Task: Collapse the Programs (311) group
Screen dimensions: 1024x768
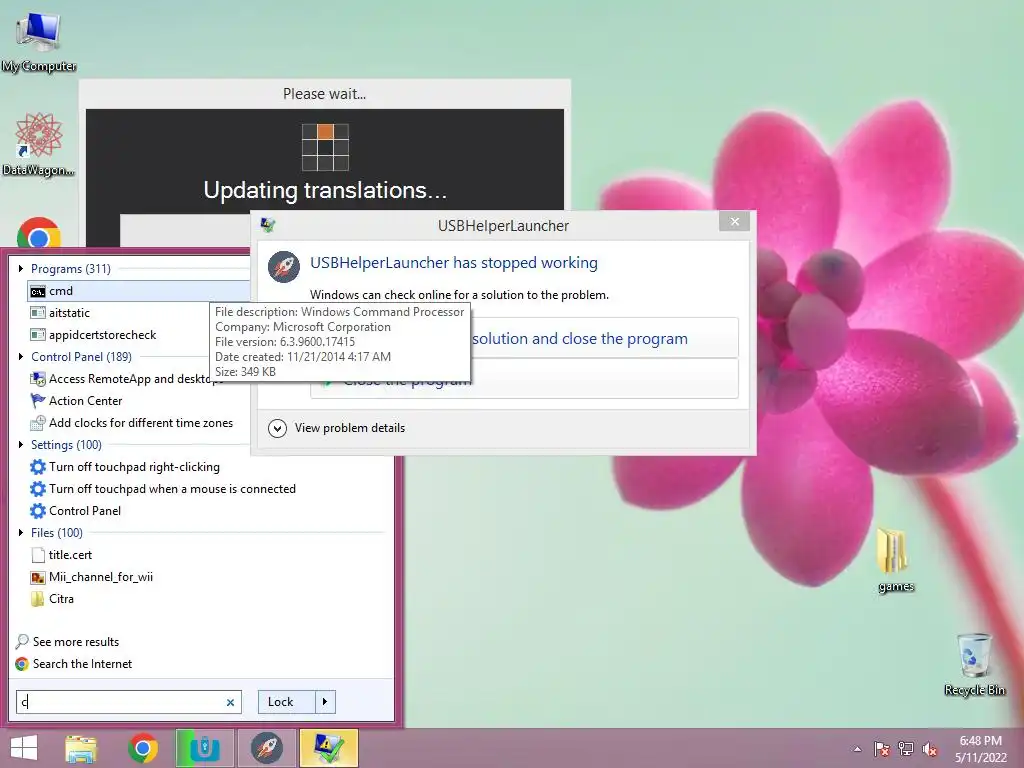Action: pos(21,268)
